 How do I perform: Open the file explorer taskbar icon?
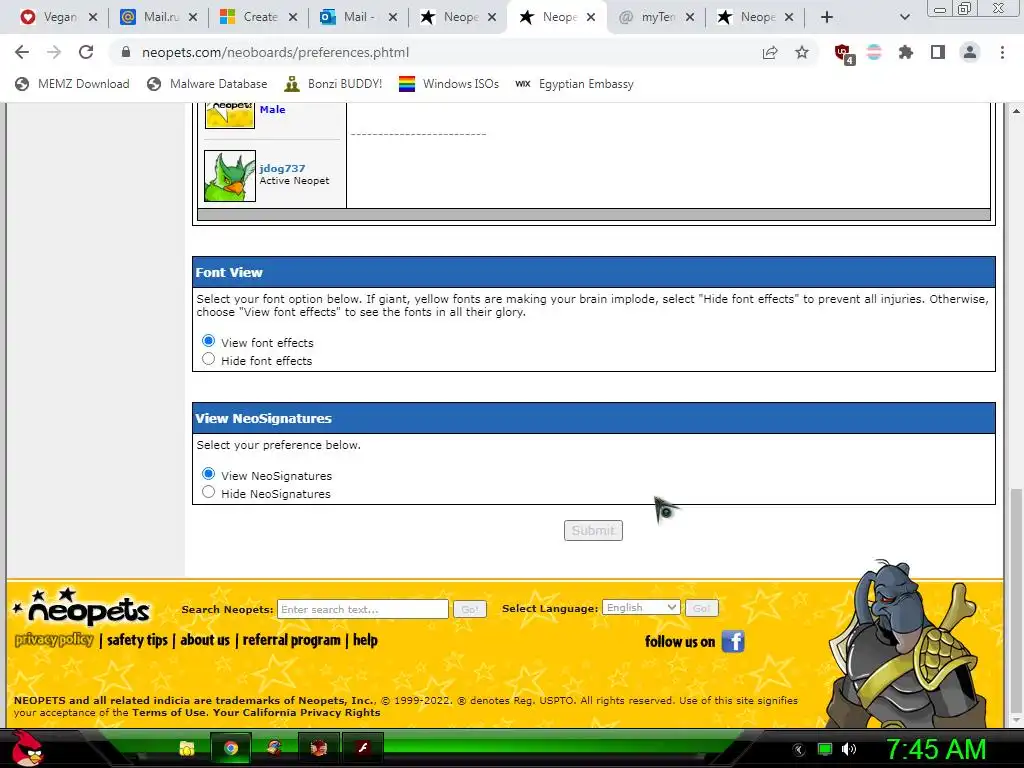coord(187,748)
